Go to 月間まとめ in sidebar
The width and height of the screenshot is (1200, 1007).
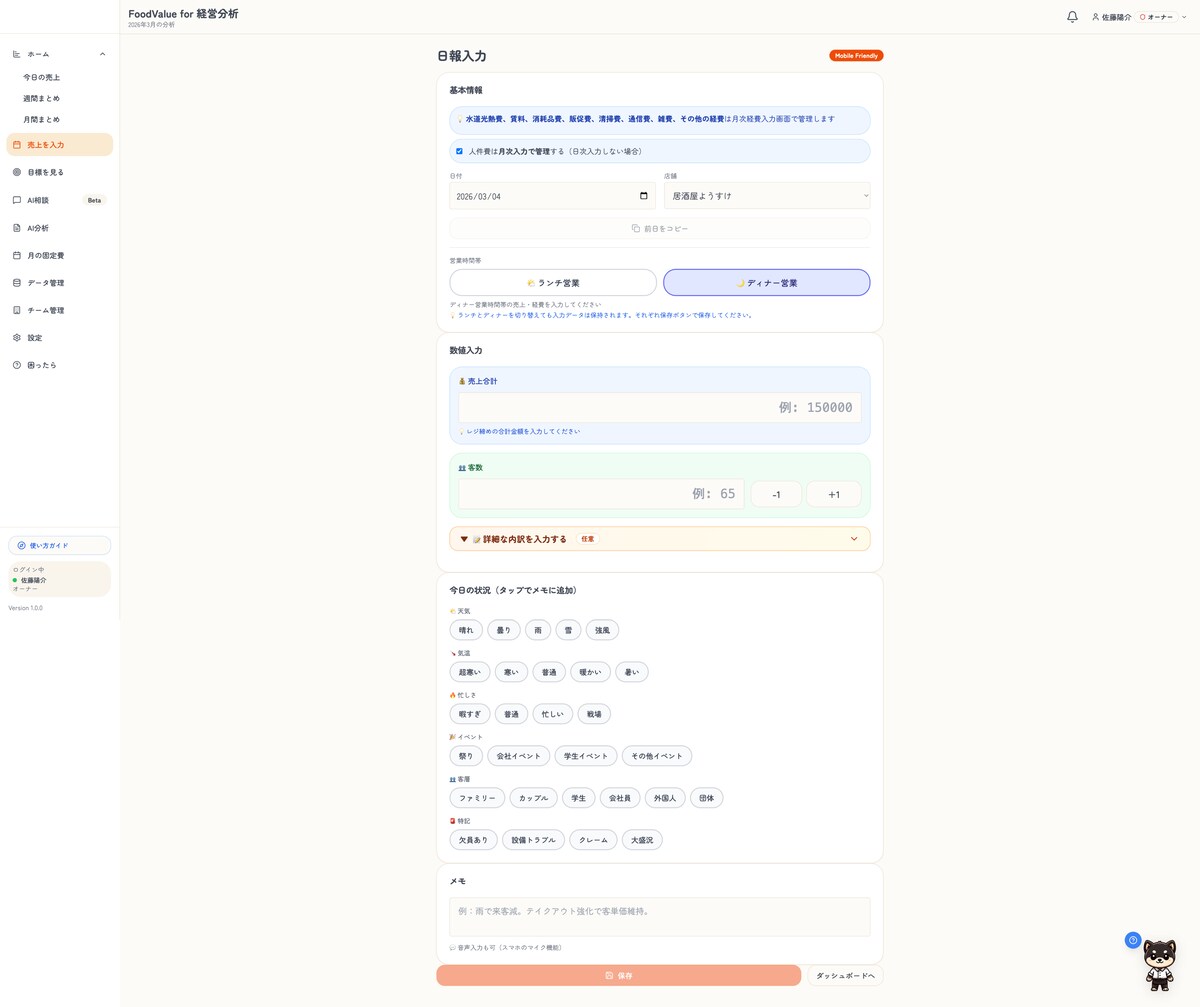42,120
